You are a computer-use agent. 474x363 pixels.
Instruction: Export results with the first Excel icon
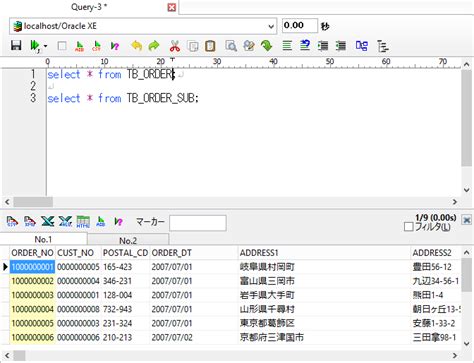coord(48,221)
